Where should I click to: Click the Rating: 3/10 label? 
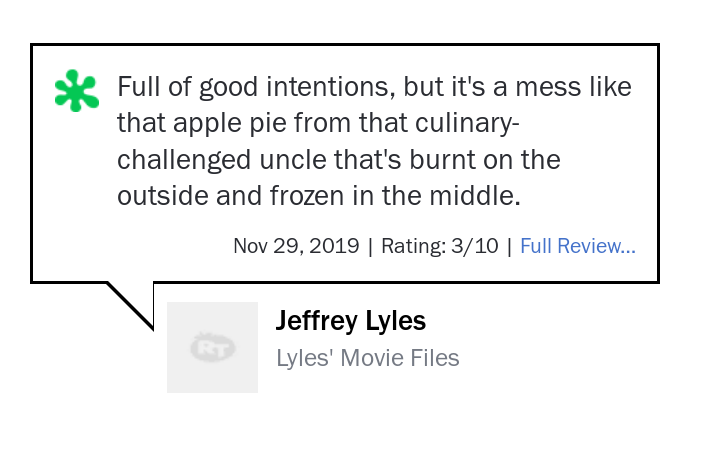coord(440,246)
